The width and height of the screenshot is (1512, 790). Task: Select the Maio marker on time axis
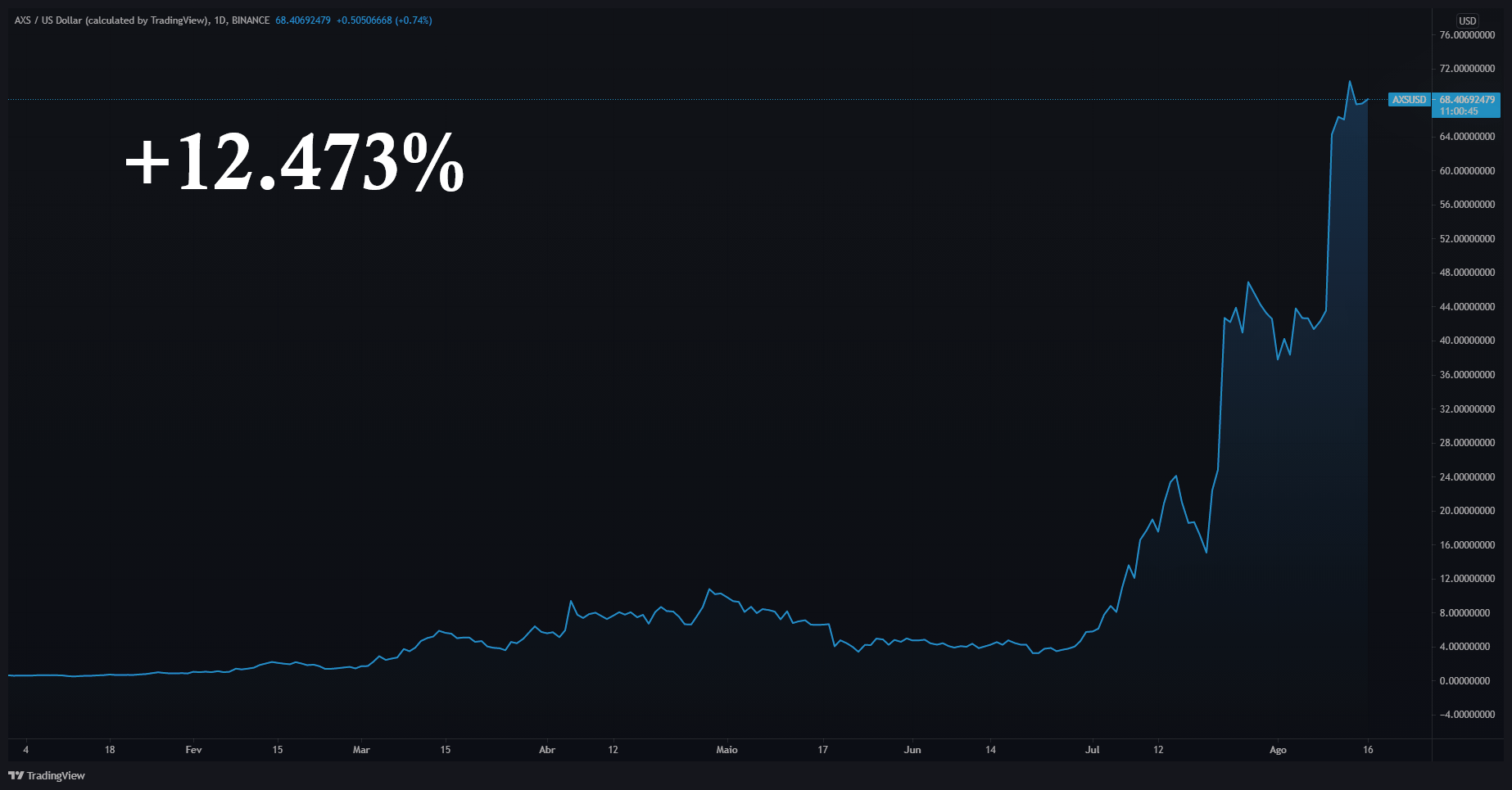pyautogui.click(x=727, y=750)
